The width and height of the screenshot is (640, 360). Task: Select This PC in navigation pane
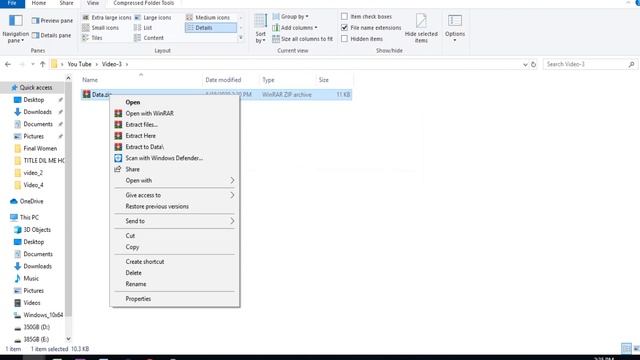pyautogui.click(x=25, y=218)
